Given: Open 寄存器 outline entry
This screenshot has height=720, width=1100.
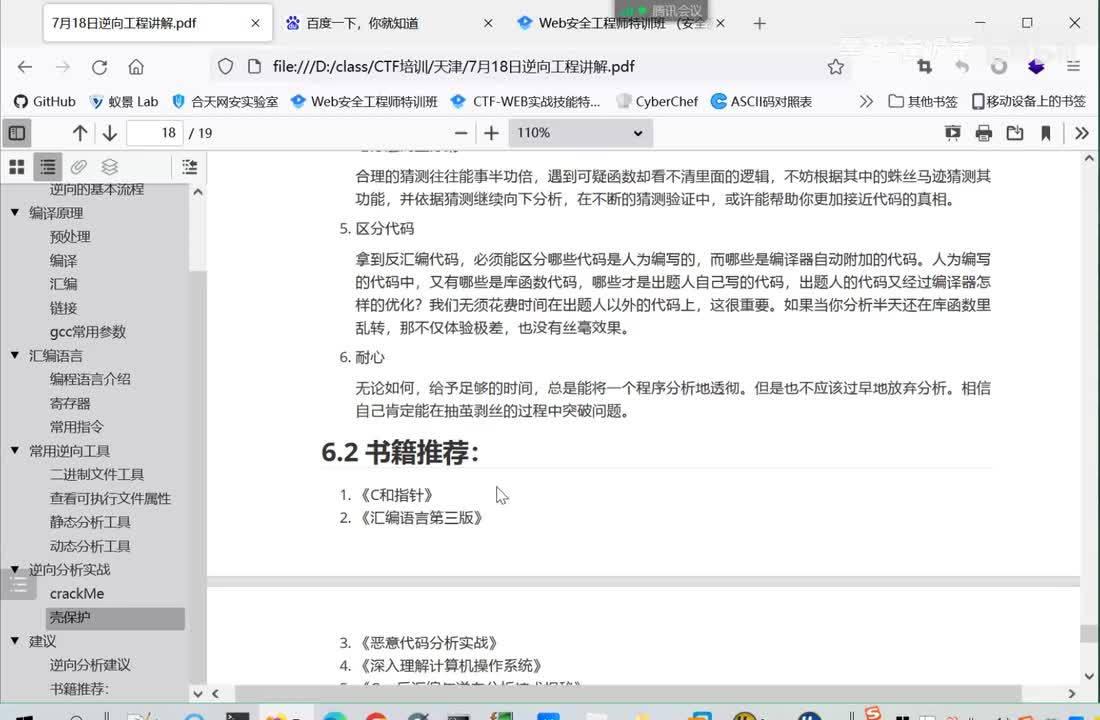Looking at the screenshot, I should tap(70, 404).
